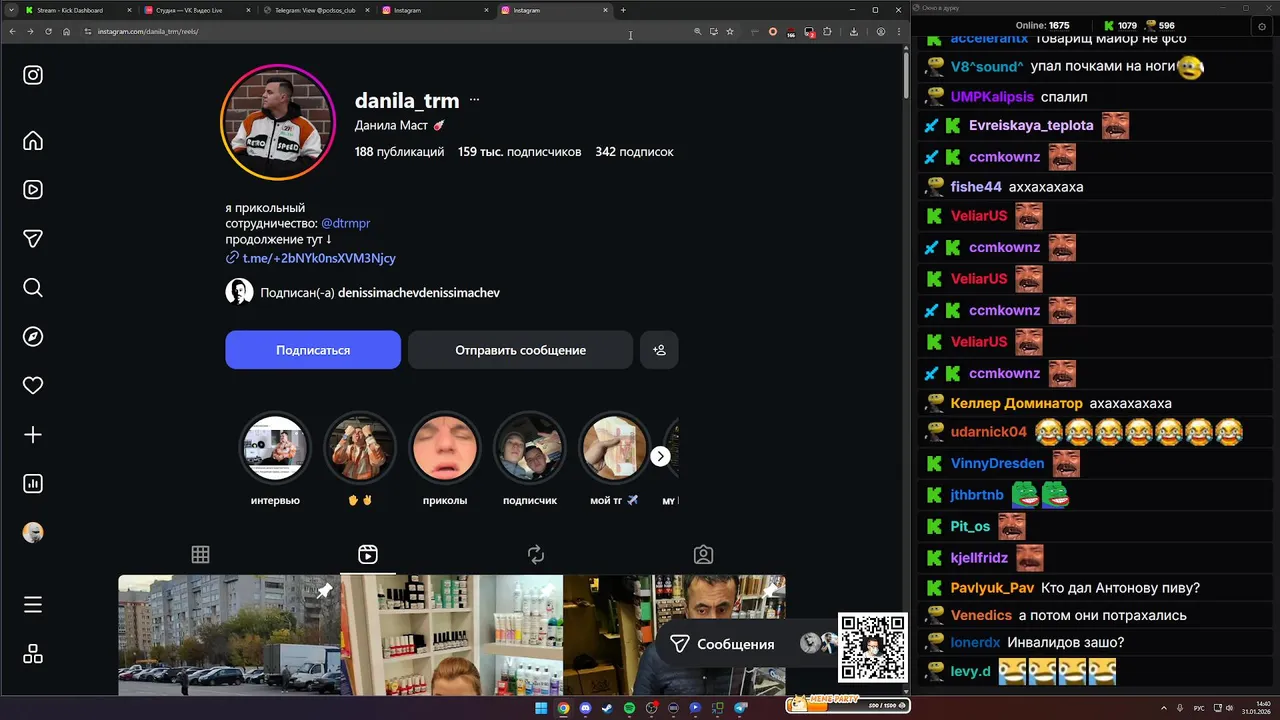Click the browser home button

click(66, 31)
